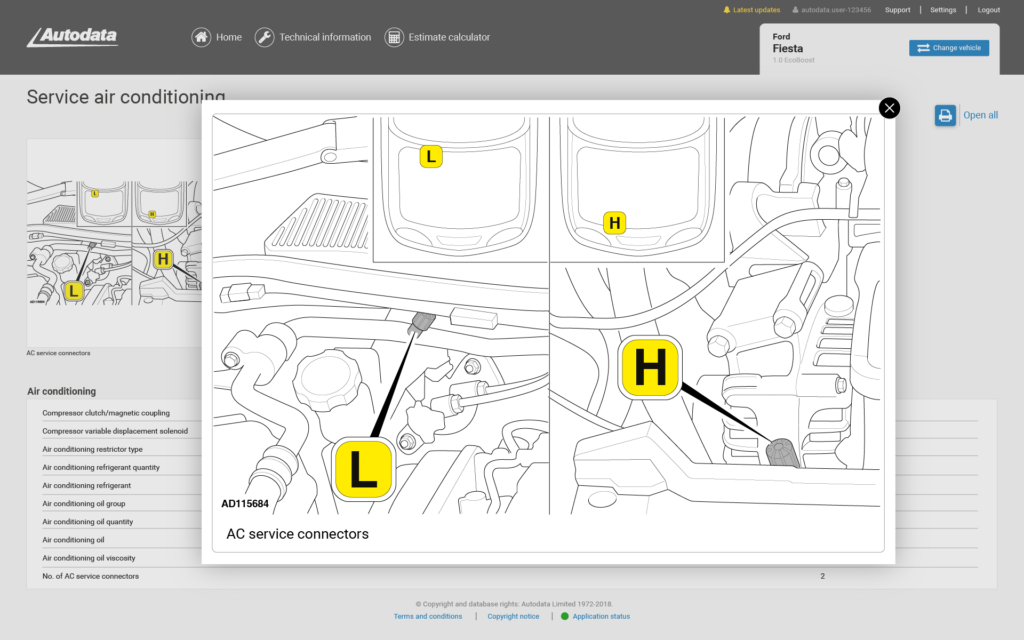Click the Change vehicle button
Viewport: 1024px width, 640px height.
948,47
